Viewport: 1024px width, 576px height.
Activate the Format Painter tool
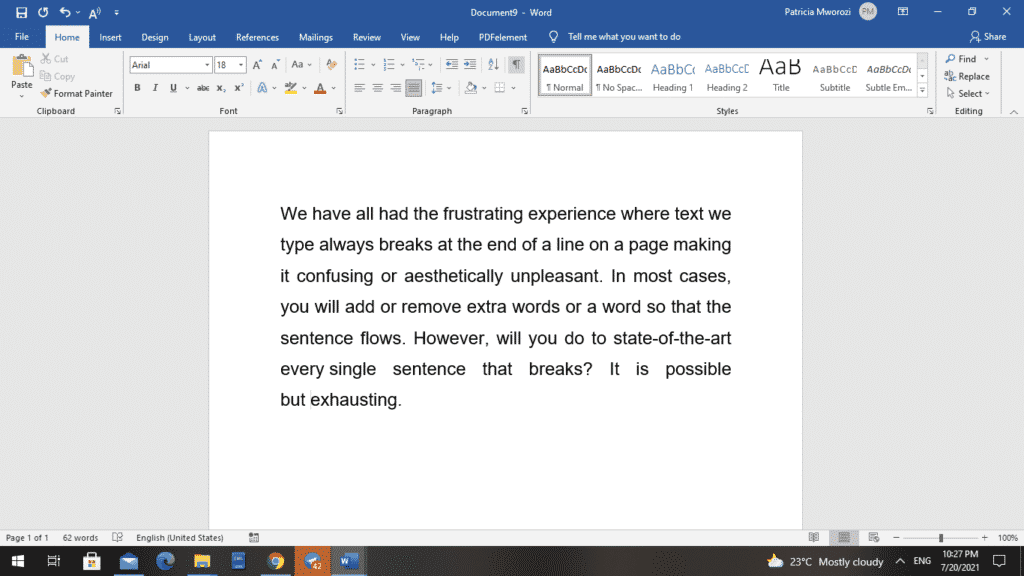pos(76,93)
